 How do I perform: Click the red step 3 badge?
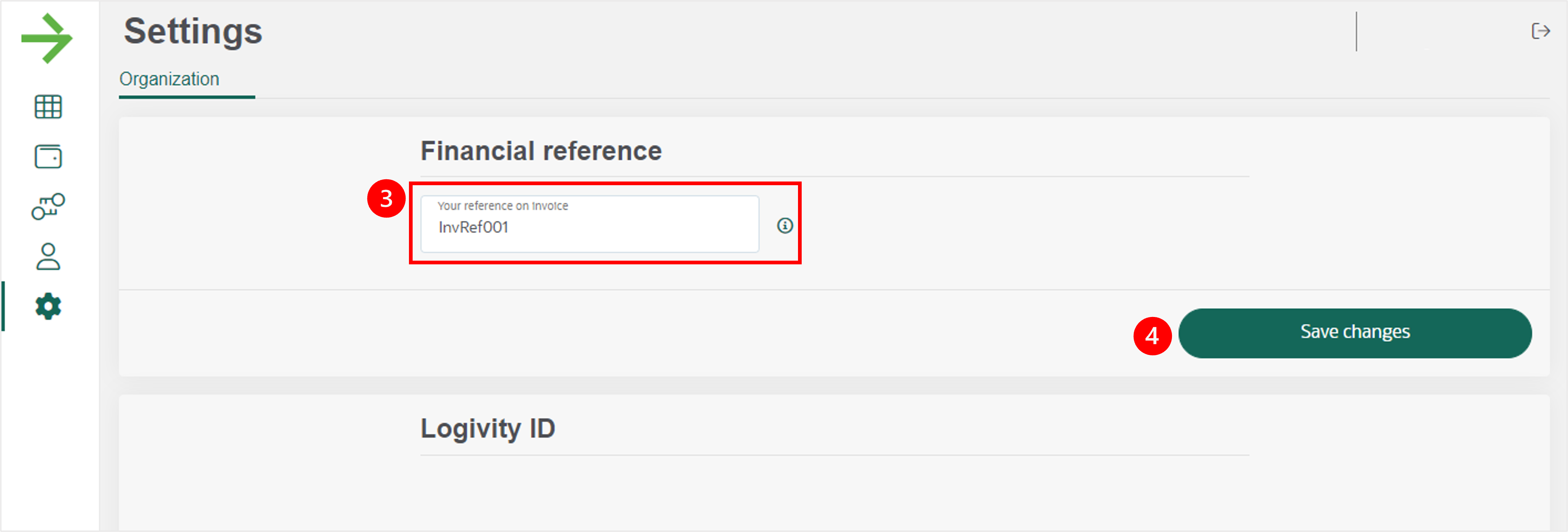pos(386,198)
